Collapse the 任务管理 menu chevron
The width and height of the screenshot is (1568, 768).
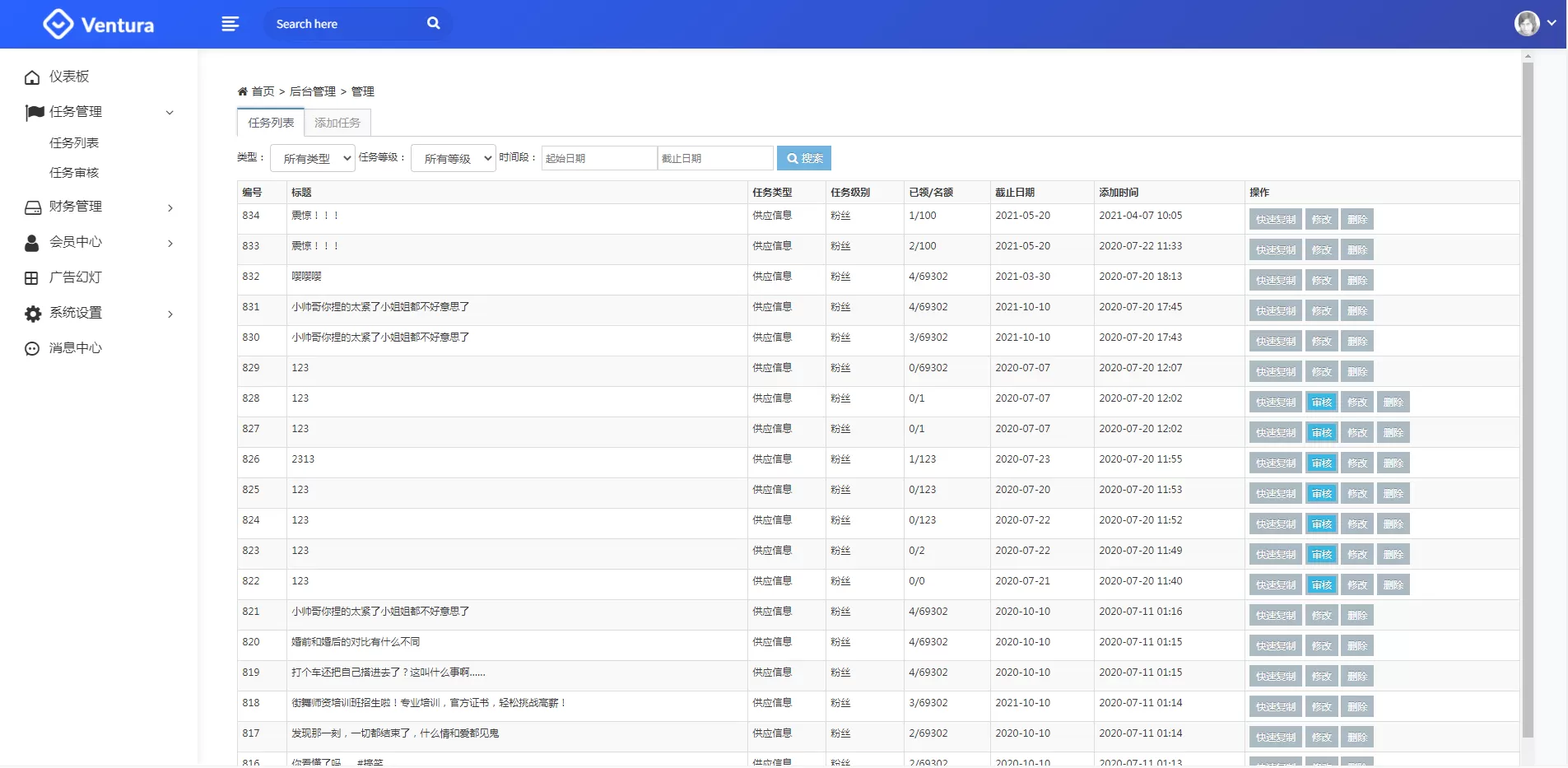(170, 113)
